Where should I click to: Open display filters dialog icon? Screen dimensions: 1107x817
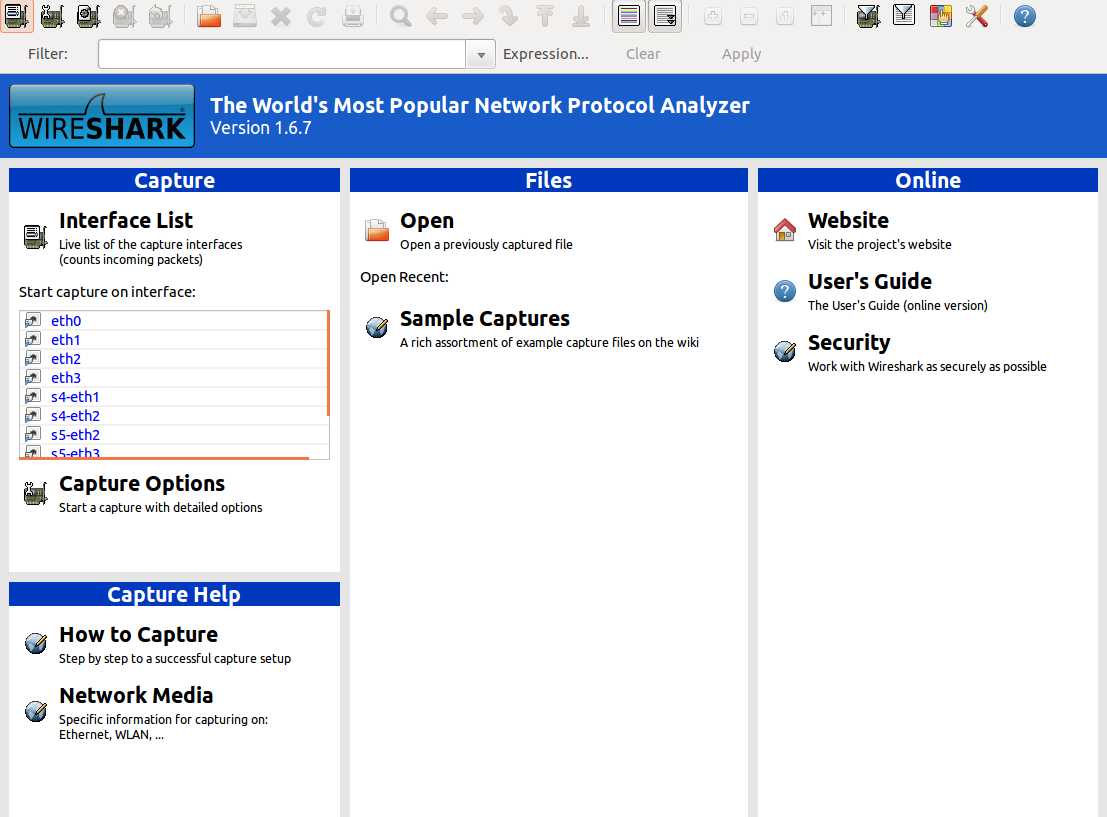[x=904, y=16]
